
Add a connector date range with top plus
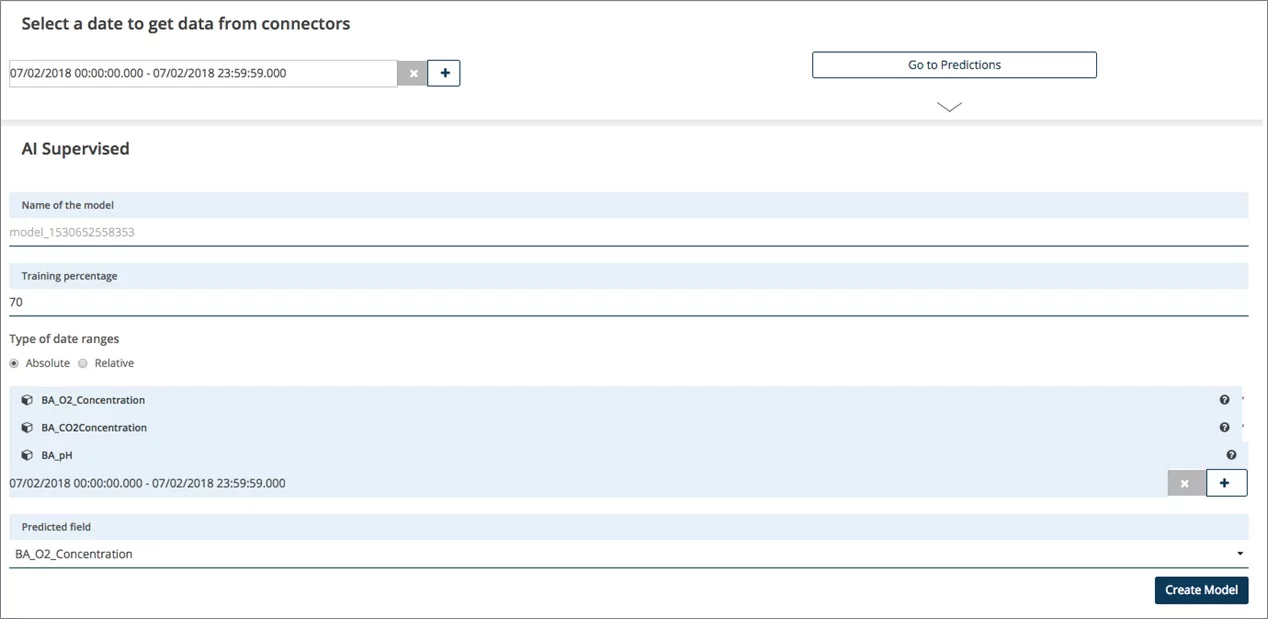tap(444, 73)
